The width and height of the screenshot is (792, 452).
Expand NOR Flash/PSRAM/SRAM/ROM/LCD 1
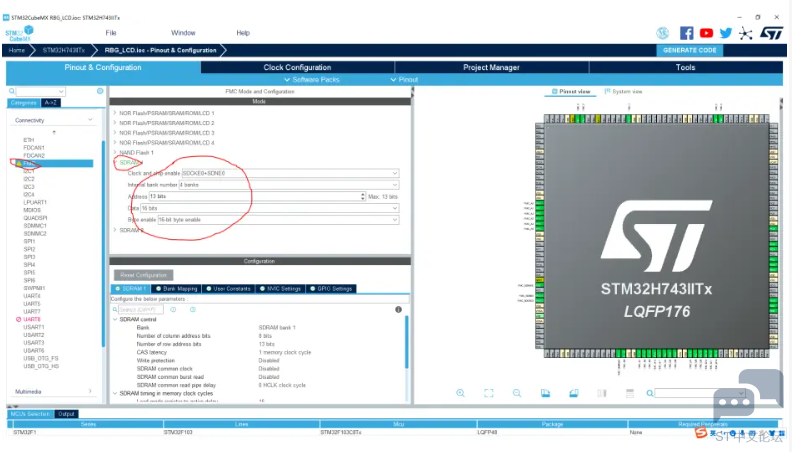click(x=115, y=113)
